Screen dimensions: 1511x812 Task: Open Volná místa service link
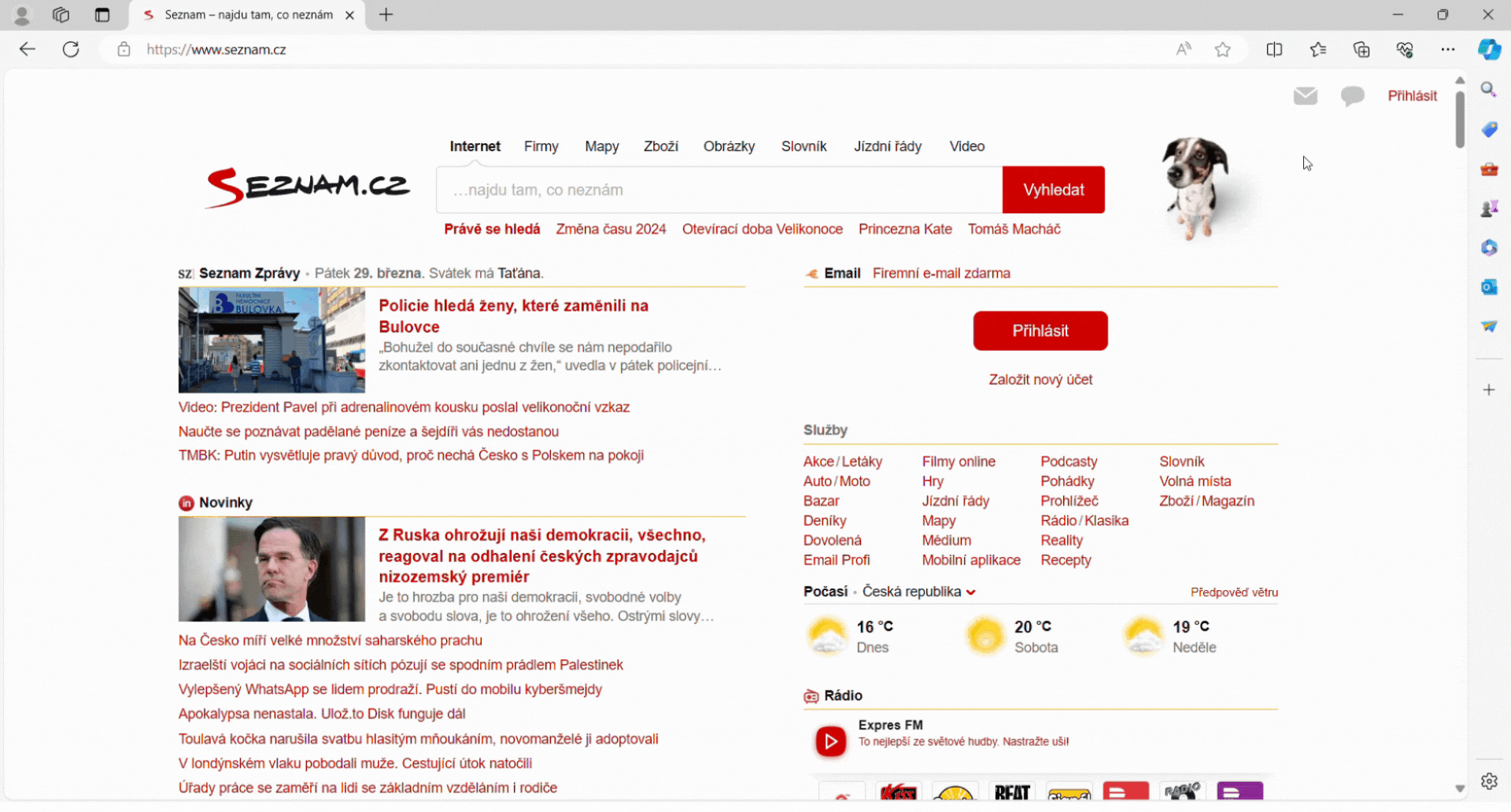pos(1195,482)
